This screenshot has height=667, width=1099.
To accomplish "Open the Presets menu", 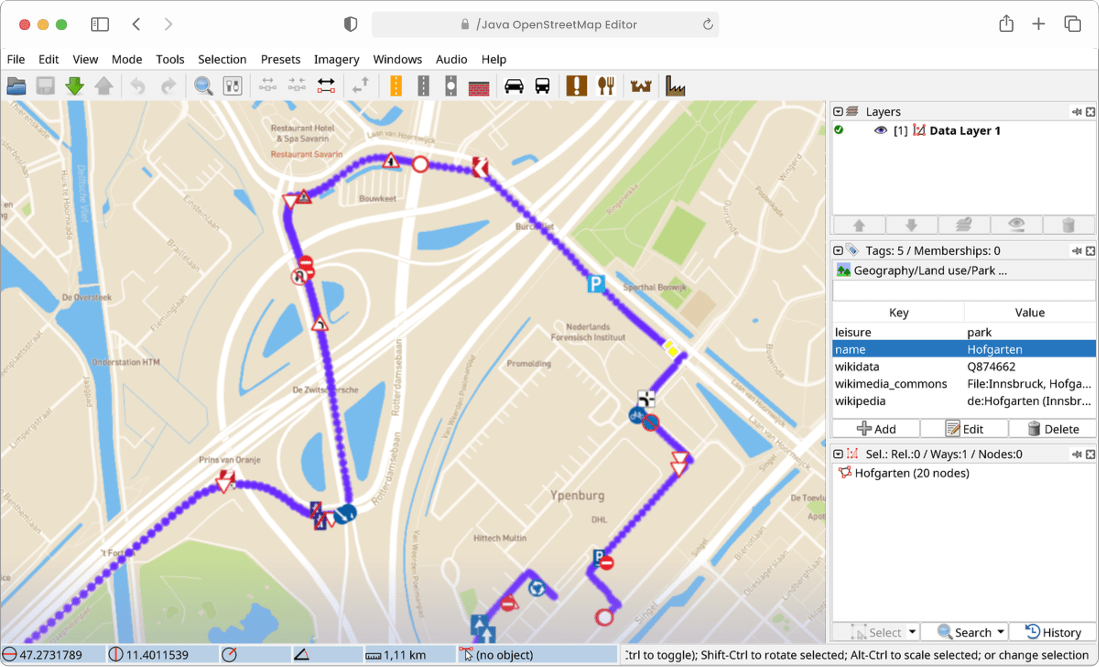I will [280, 60].
